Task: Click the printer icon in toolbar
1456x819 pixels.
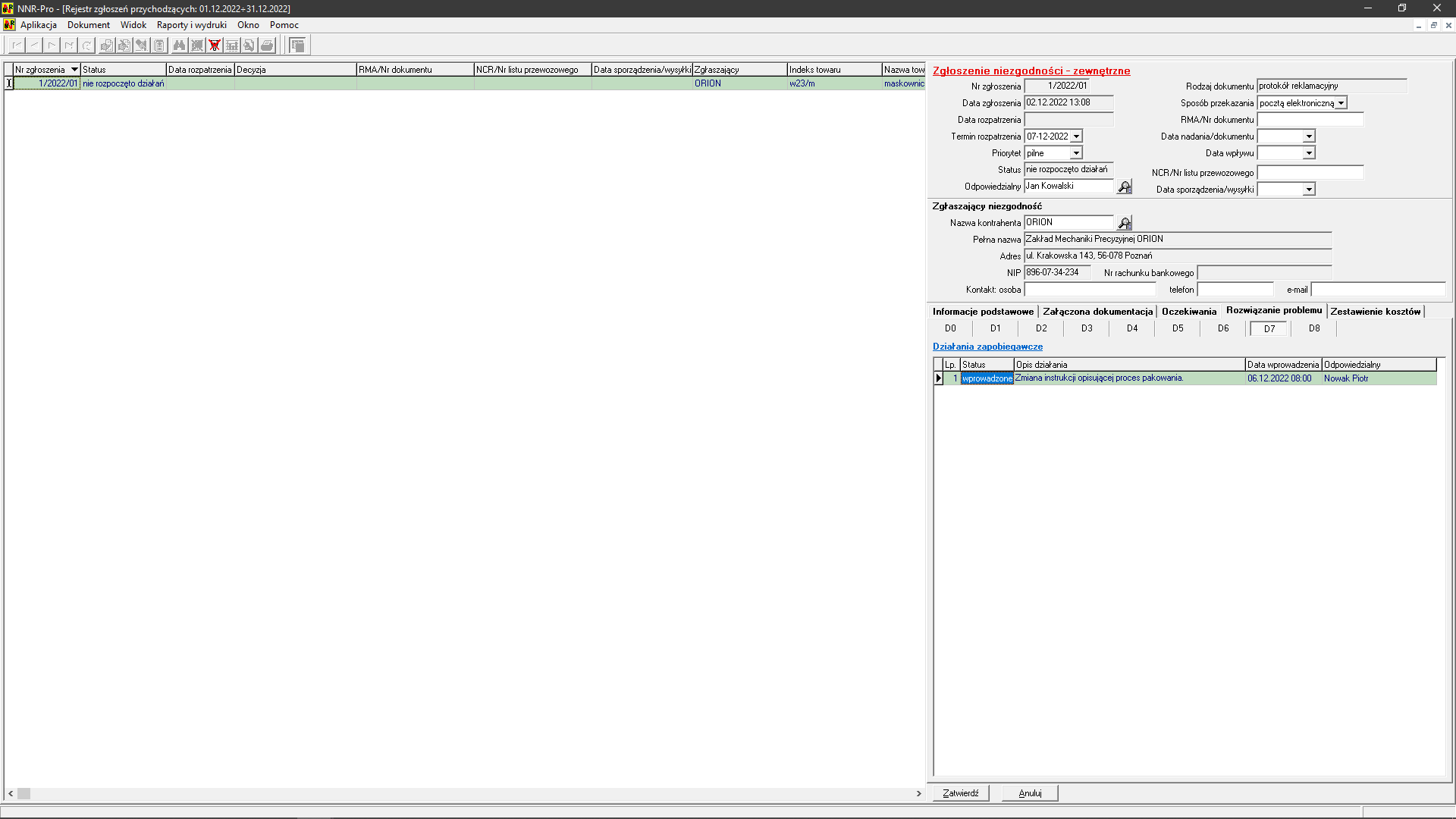Action: [x=267, y=45]
